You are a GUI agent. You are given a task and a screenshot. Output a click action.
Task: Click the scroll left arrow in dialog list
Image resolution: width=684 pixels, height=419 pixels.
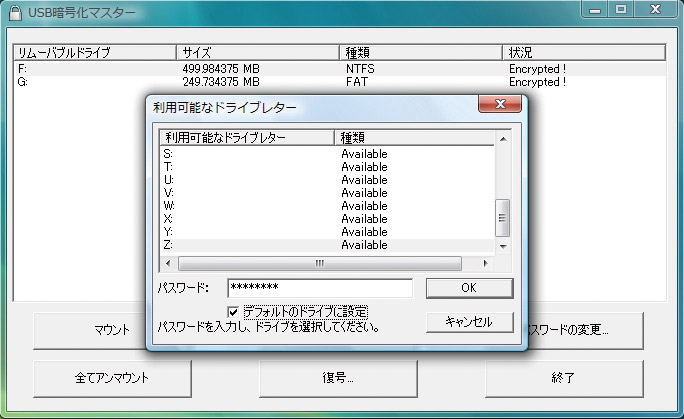coord(168,263)
